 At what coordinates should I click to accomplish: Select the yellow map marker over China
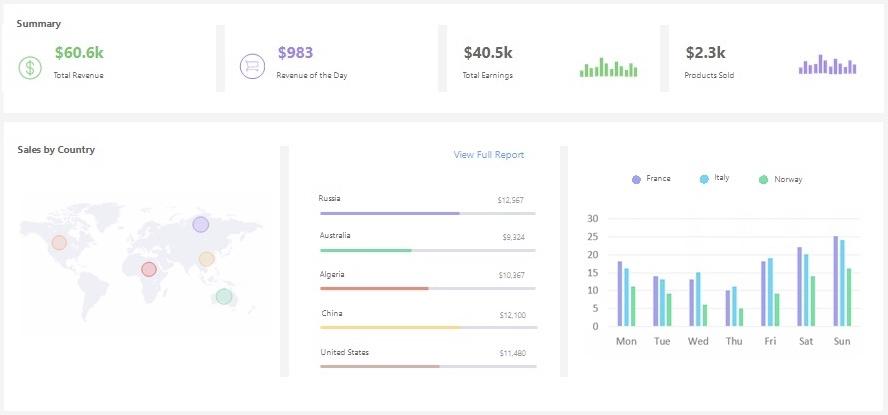[206, 259]
